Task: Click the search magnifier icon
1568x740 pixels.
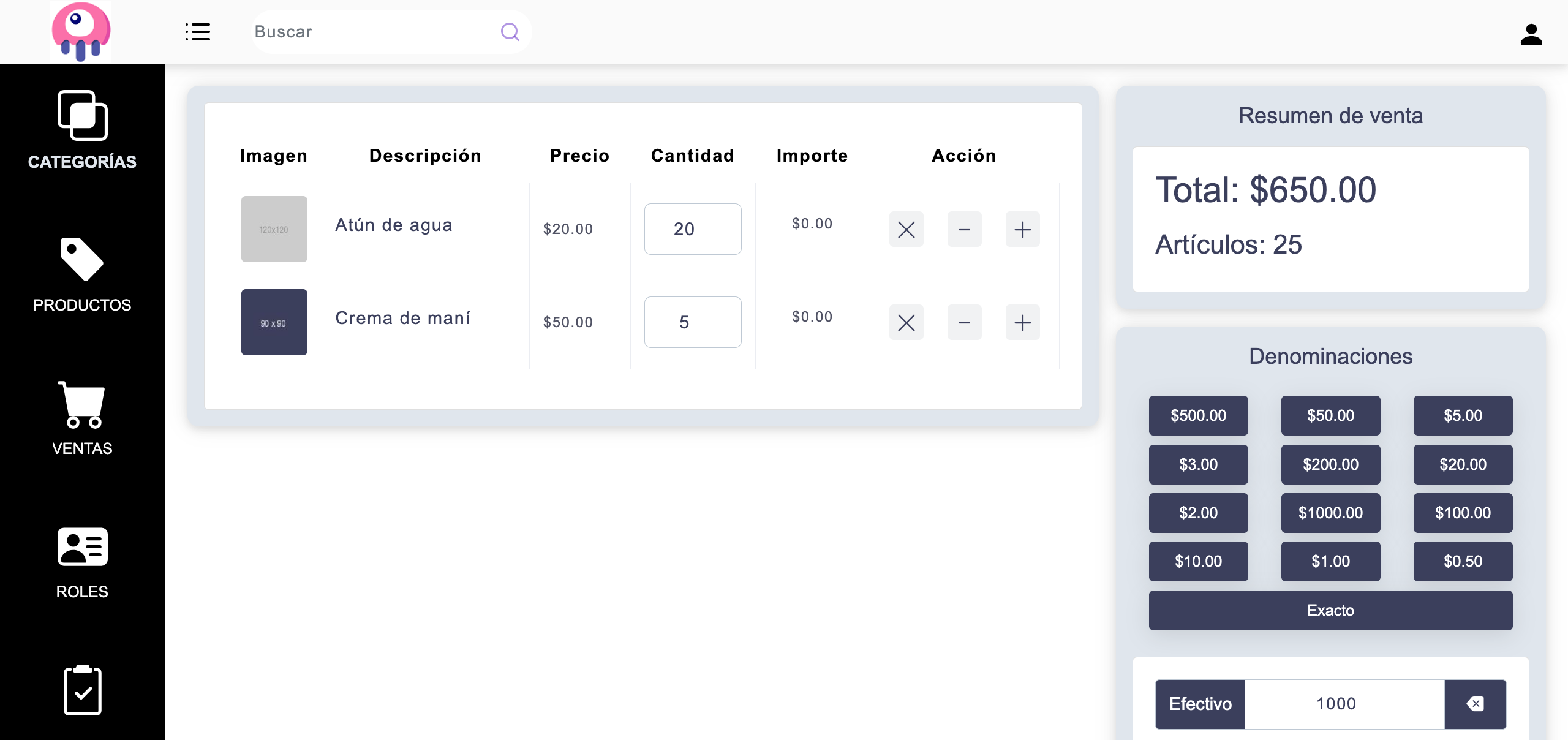Action: 510,32
